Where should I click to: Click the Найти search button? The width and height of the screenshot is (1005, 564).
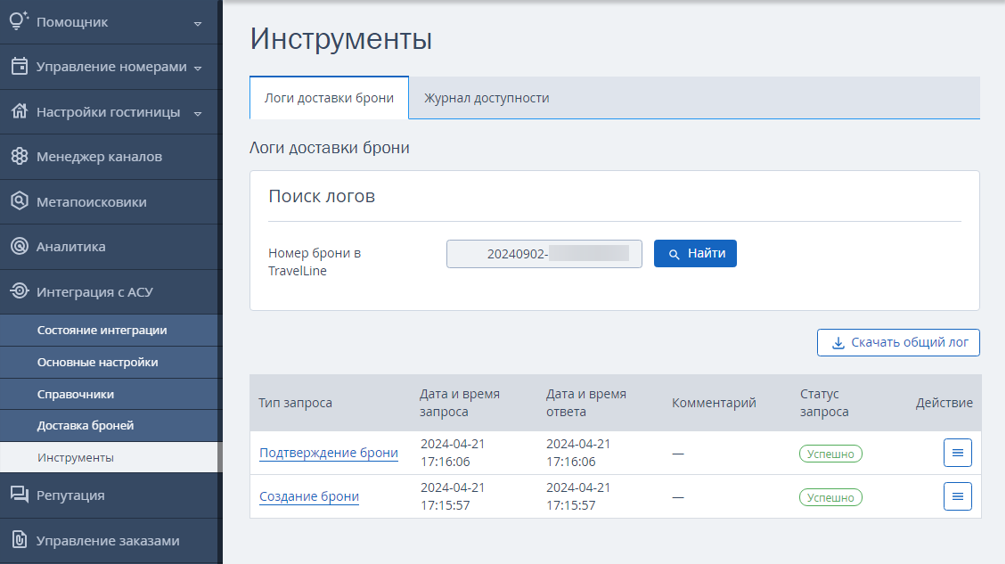(x=695, y=253)
